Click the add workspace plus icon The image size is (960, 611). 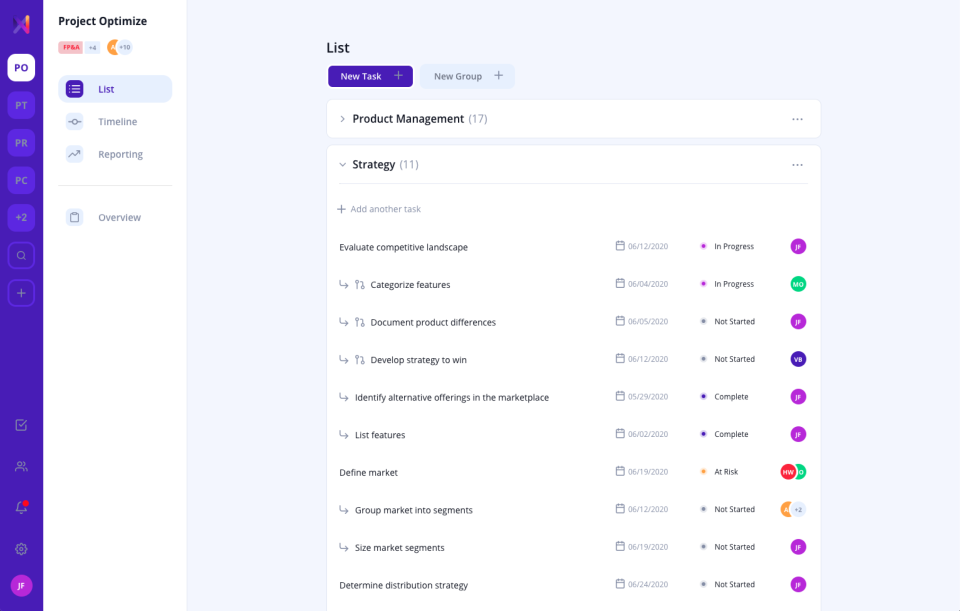(21, 293)
